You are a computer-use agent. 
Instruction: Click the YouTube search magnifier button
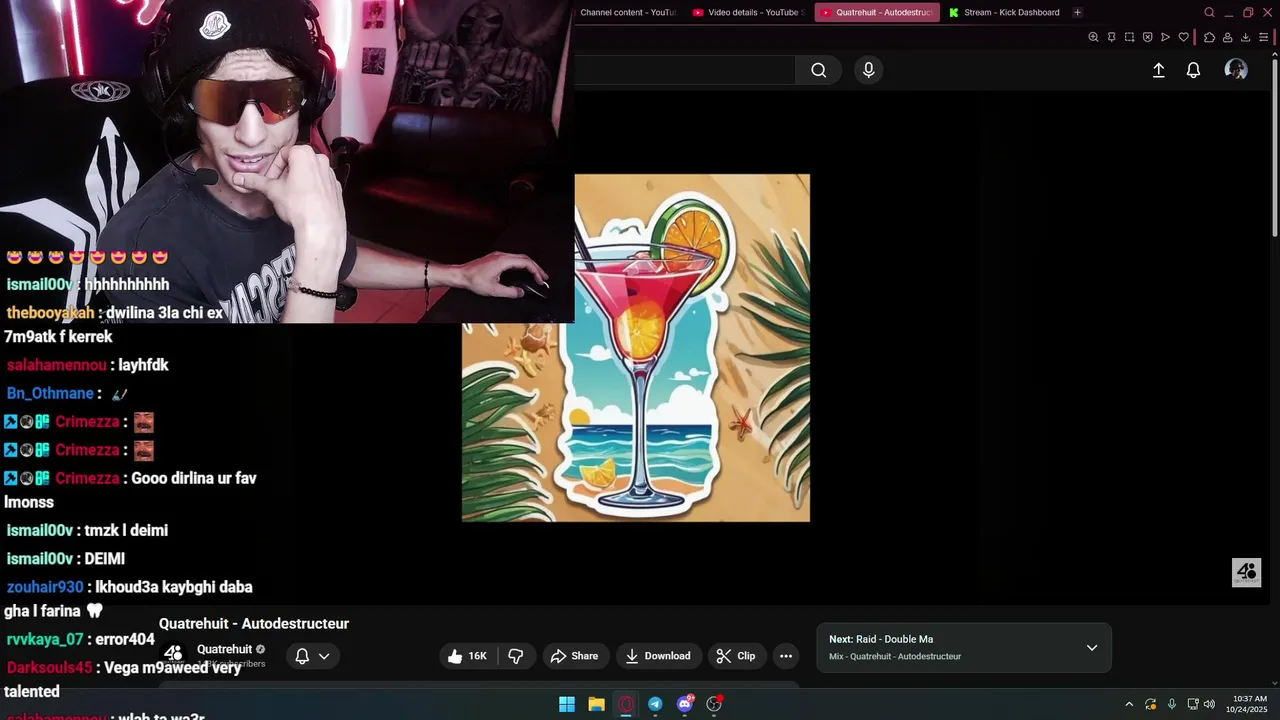(819, 70)
